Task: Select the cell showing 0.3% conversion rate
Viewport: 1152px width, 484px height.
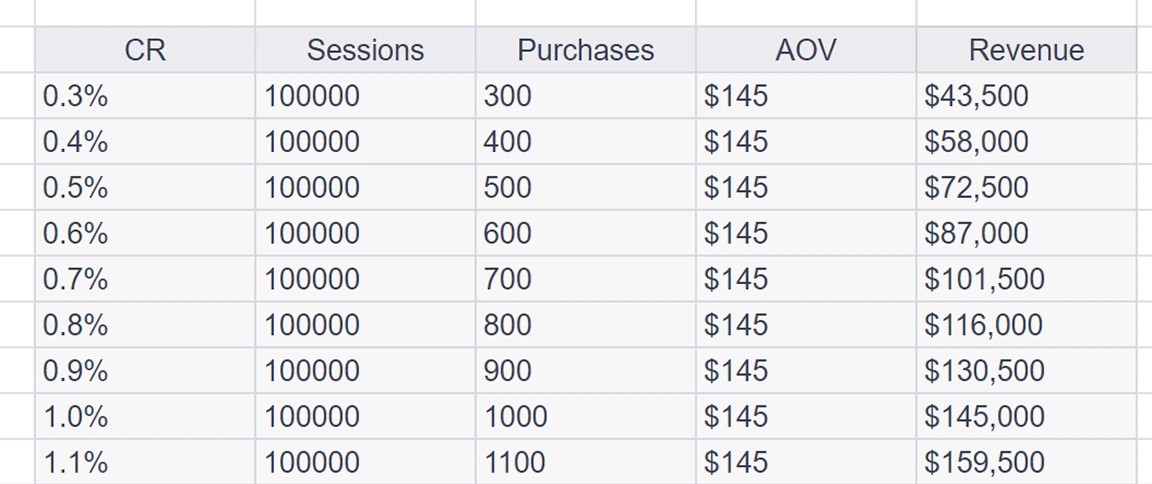Action: pyautogui.click(x=145, y=96)
